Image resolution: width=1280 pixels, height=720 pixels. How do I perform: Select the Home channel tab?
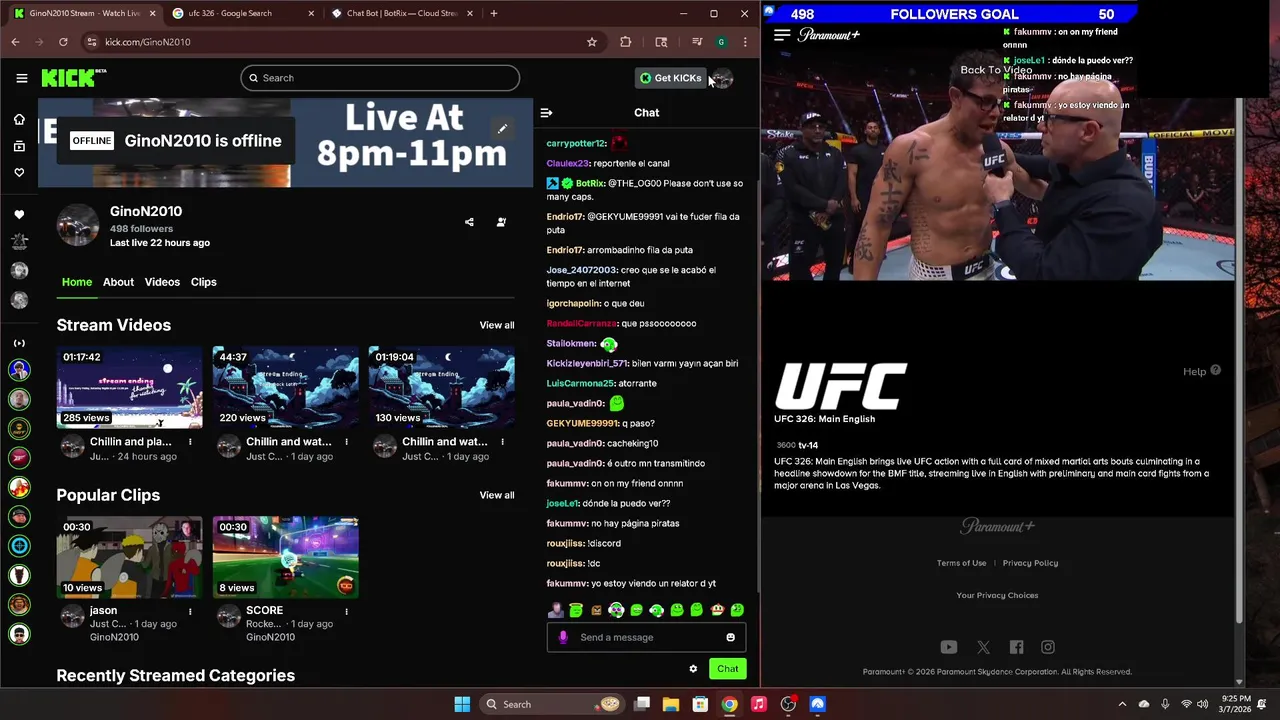[x=77, y=282]
